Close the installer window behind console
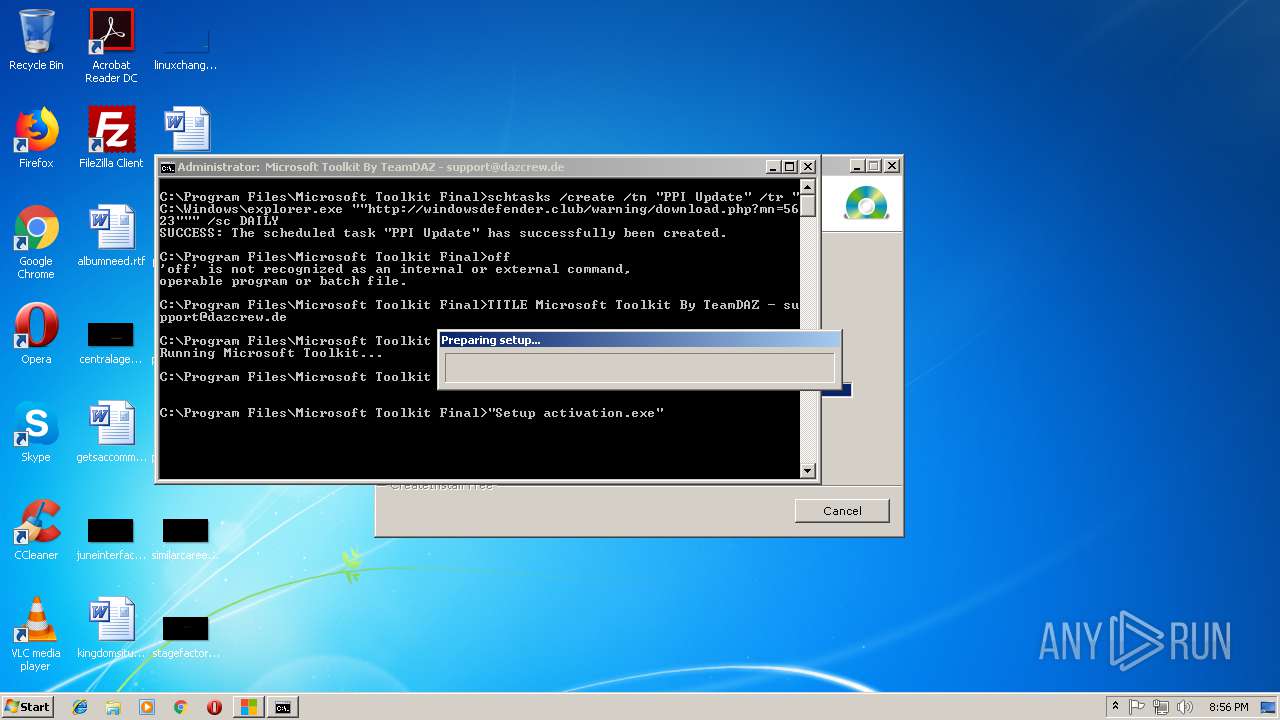1280x720 pixels. (x=892, y=166)
